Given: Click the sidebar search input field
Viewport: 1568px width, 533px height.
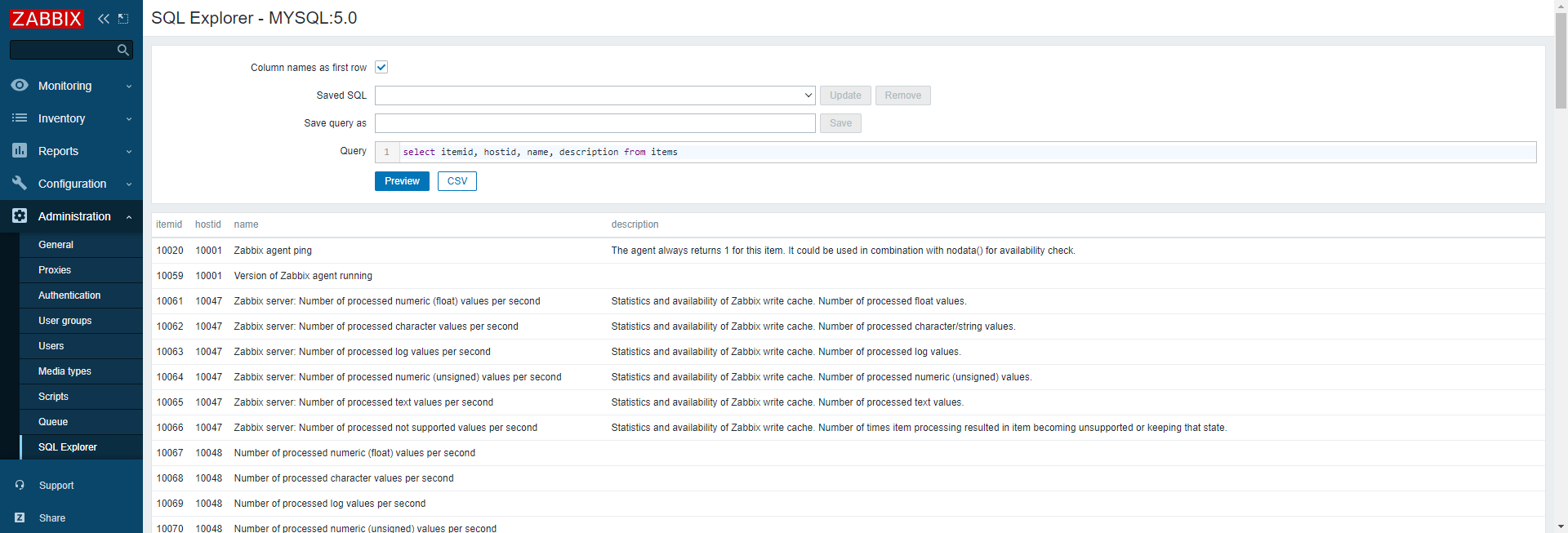Looking at the screenshot, I should tap(62, 51).
